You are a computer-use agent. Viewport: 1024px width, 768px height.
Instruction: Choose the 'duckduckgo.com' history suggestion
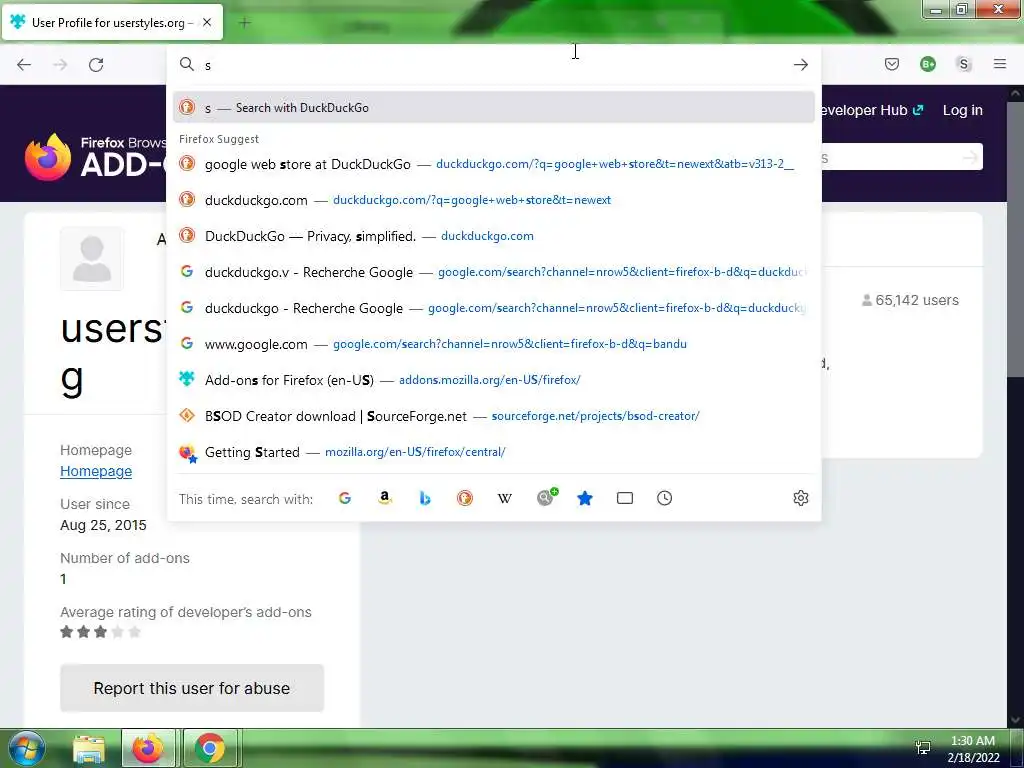pos(494,200)
